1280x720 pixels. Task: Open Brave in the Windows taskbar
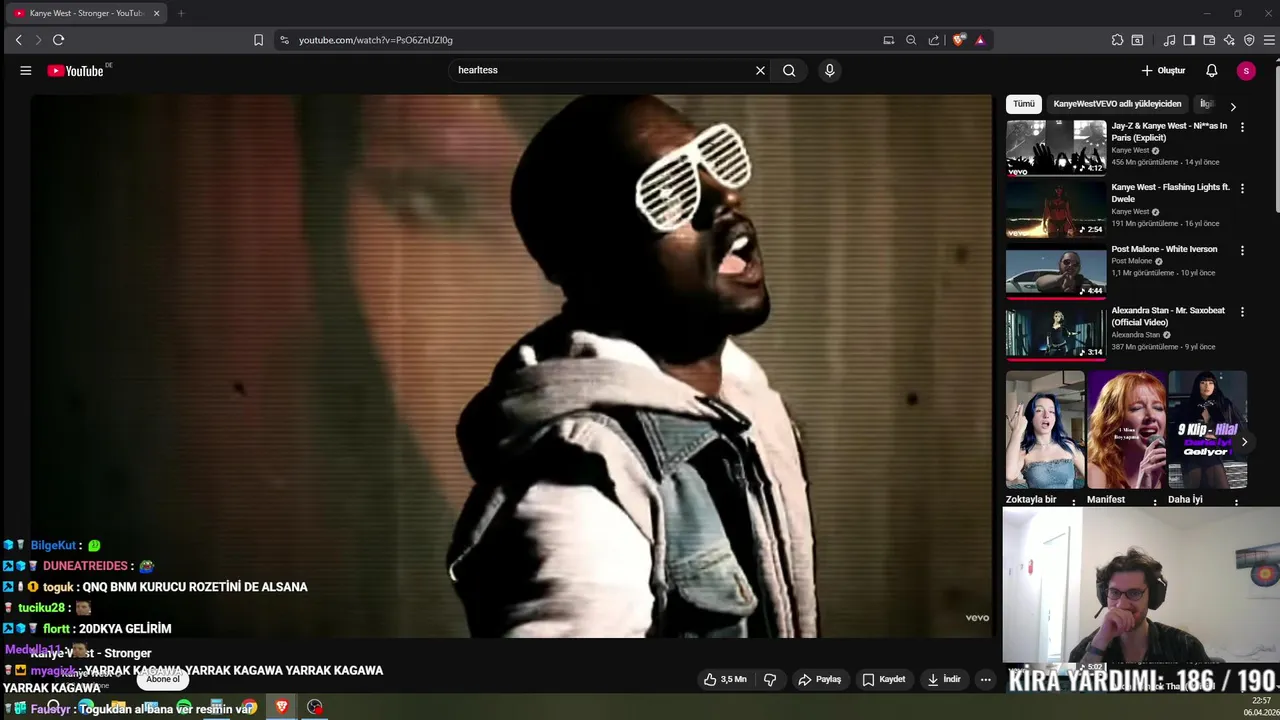[x=281, y=707]
